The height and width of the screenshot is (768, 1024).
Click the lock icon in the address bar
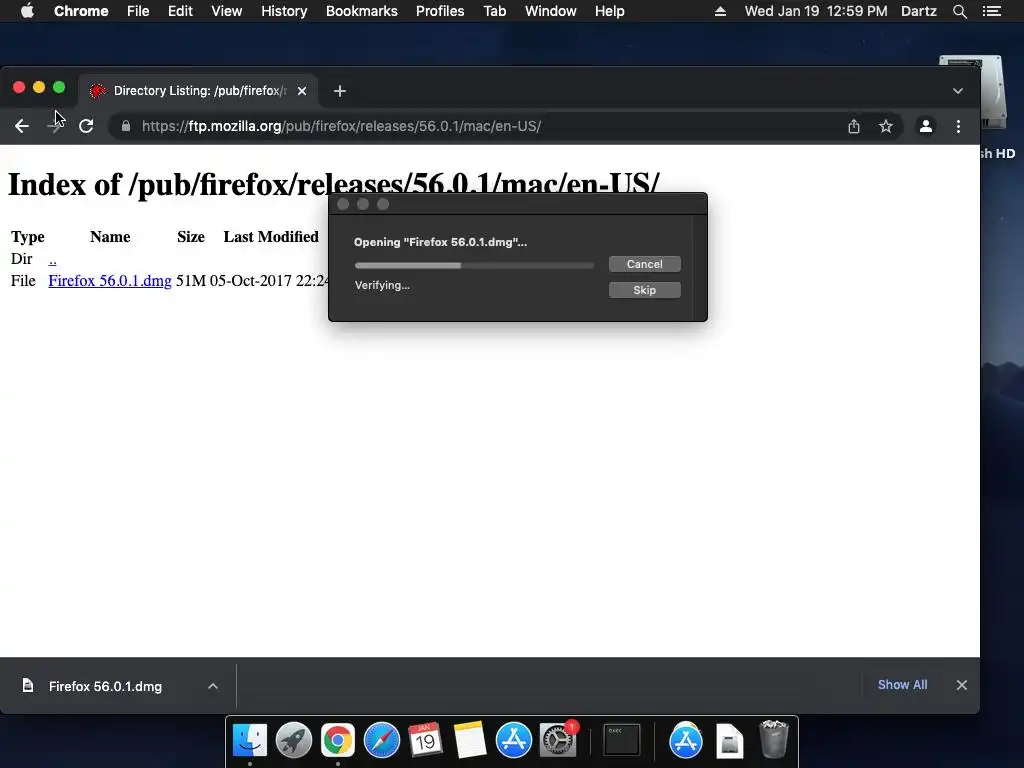coord(125,126)
